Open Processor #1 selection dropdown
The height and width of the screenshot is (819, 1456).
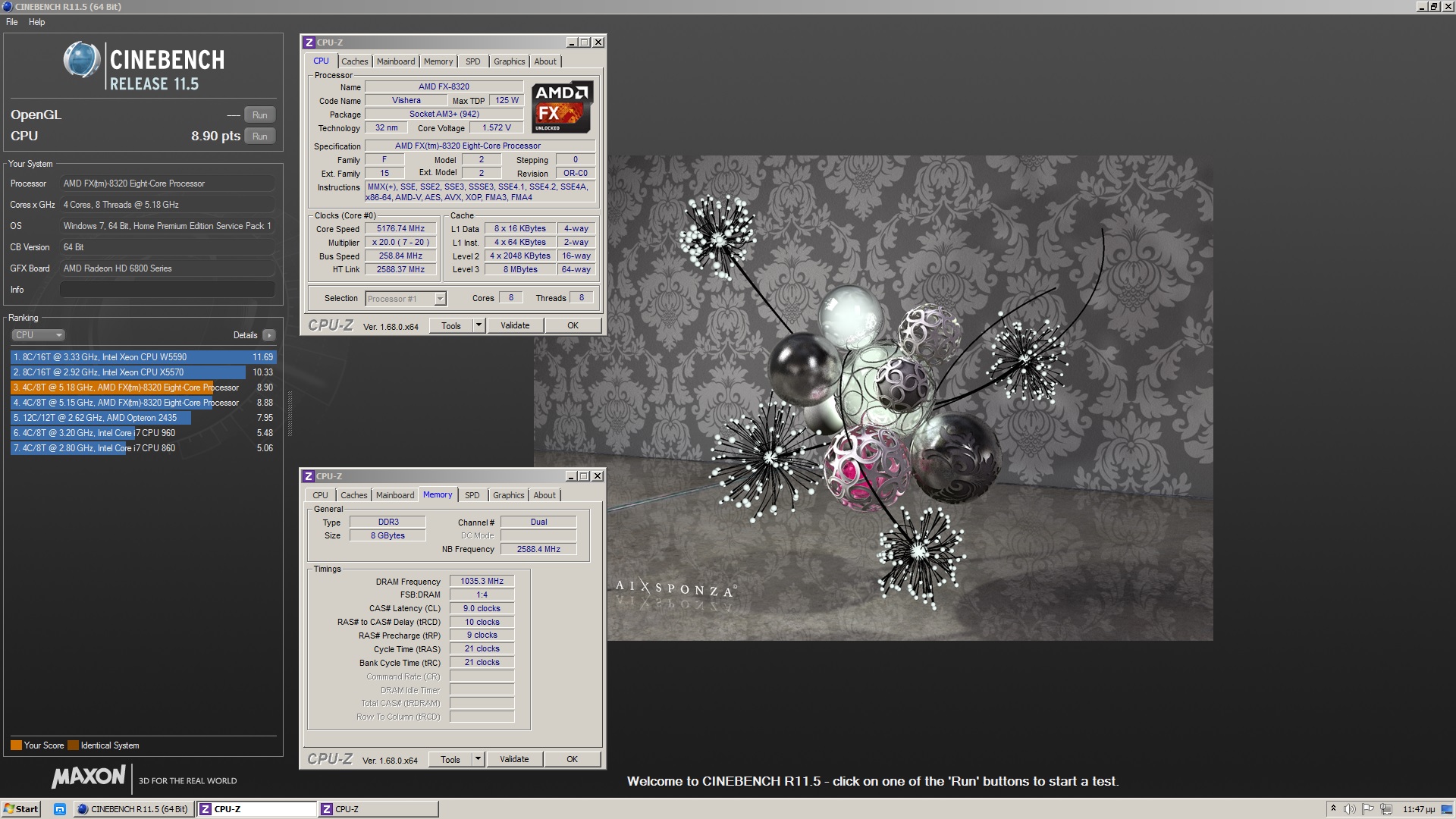[x=406, y=299]
